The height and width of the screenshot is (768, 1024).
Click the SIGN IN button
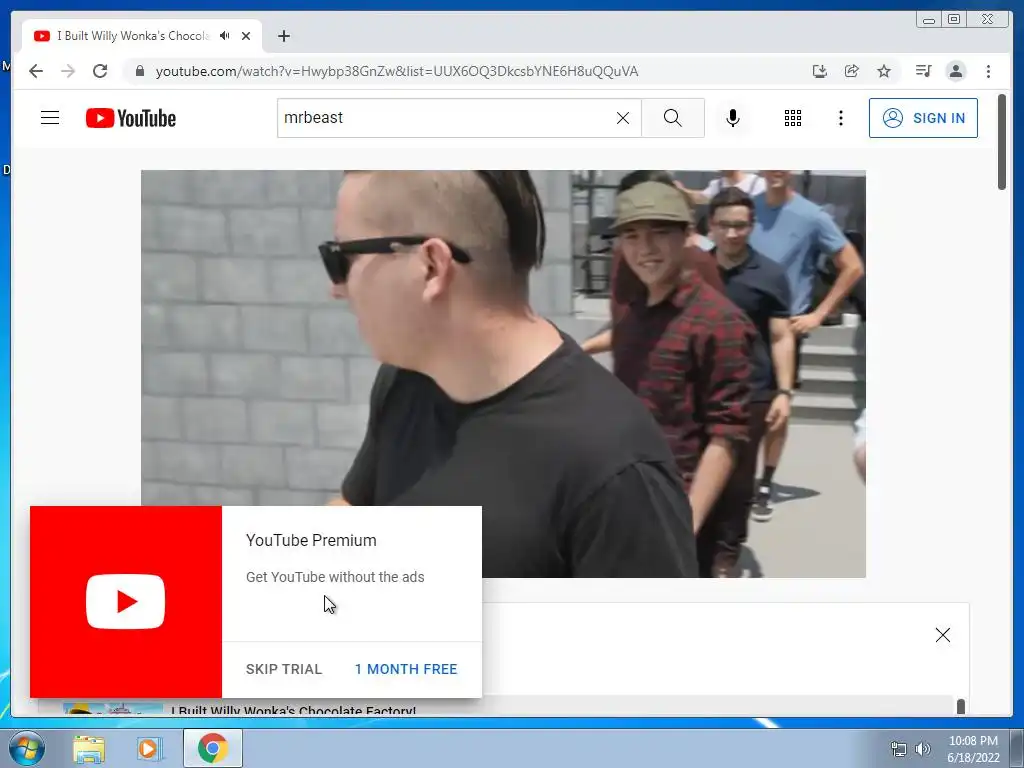tap(923, 118)
